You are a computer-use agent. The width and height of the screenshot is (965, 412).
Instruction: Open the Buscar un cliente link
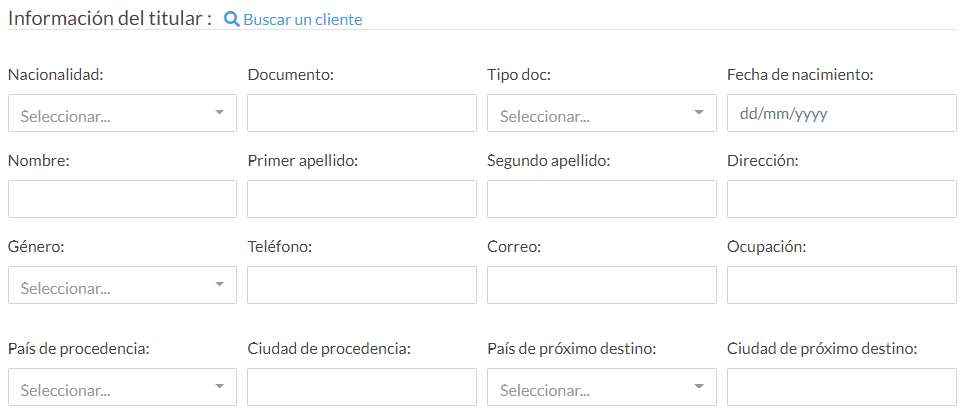point(303,20)
